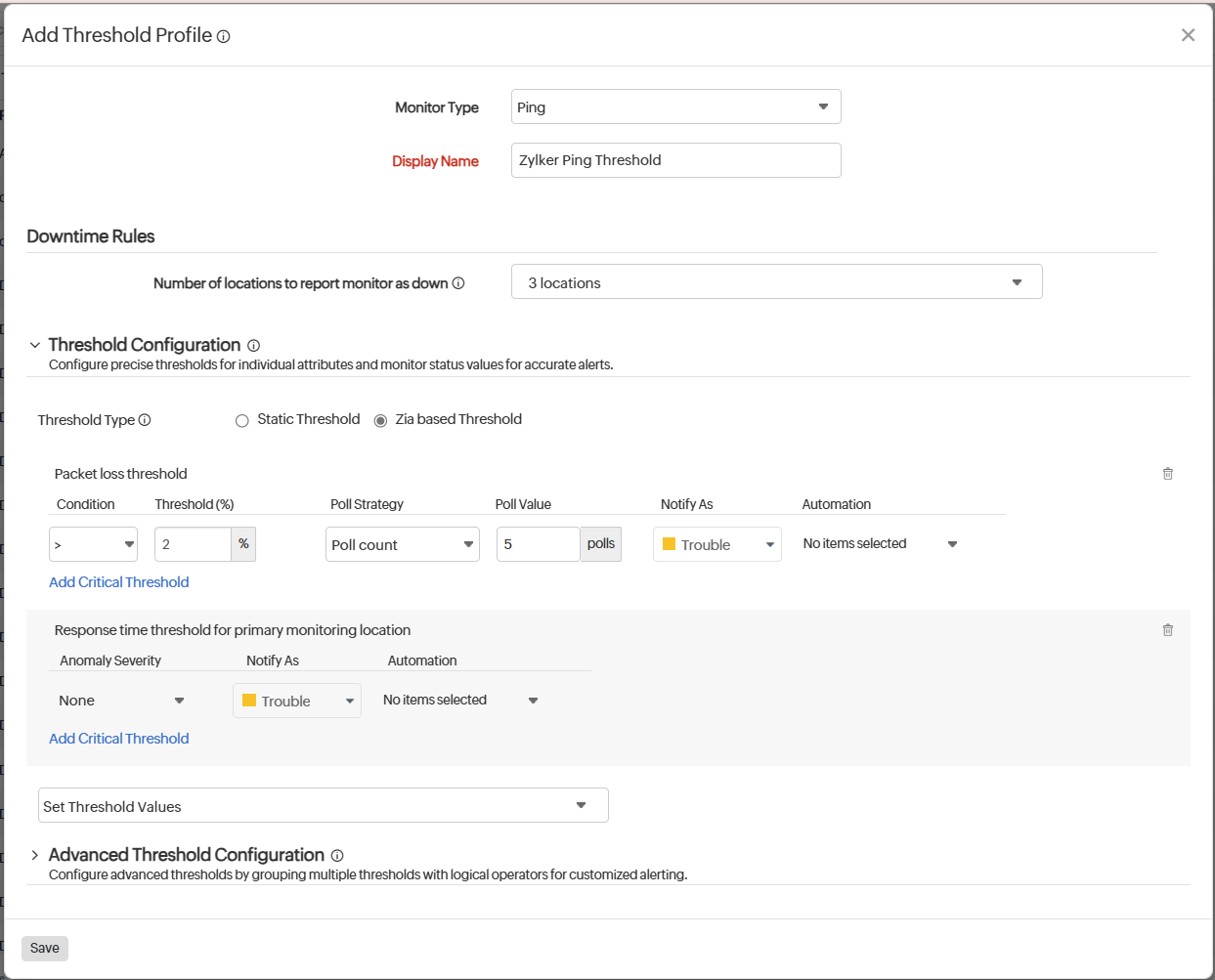
Task: Add Critical Threshold for packet loss
Action: coord(118,581)
